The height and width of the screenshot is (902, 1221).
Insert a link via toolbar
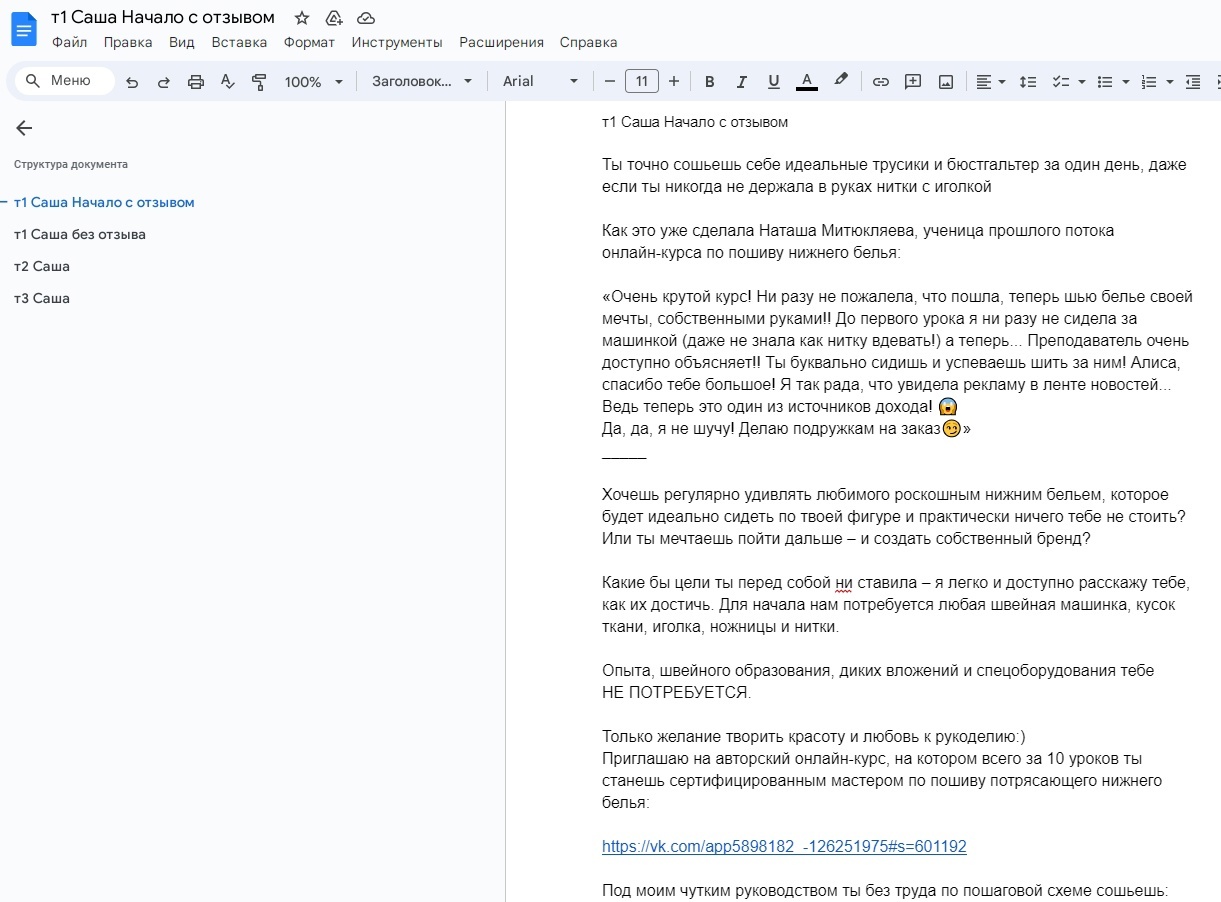click(x=881, y=82)
